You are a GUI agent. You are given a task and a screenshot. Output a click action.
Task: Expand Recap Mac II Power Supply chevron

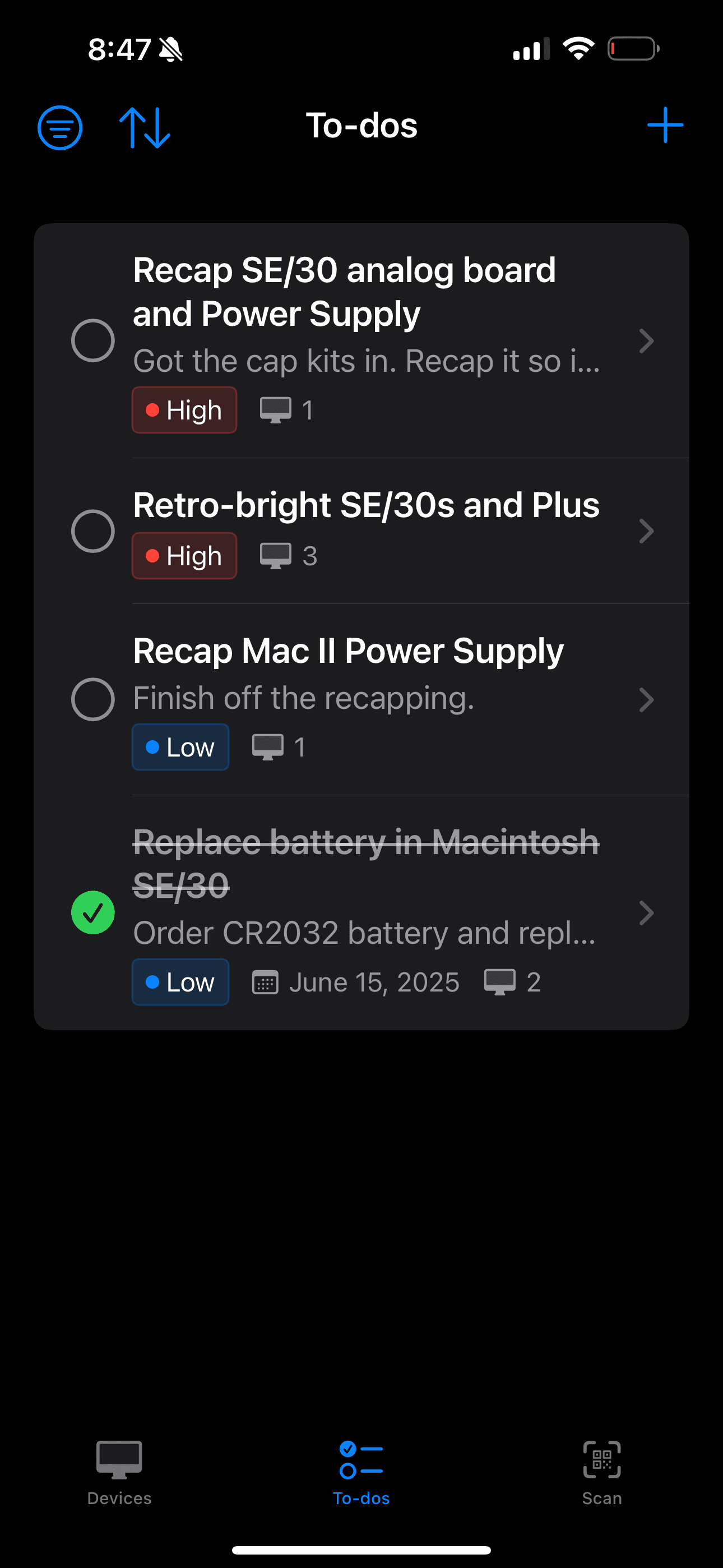[x=646, y=699]
